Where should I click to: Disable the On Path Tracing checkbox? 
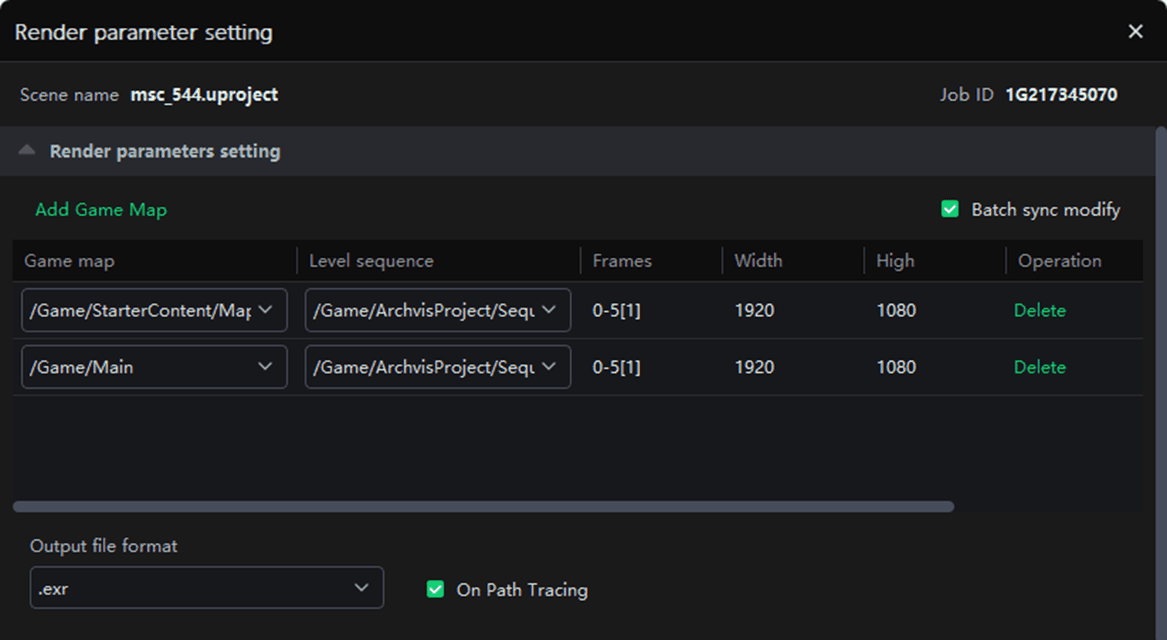(435, 590)
